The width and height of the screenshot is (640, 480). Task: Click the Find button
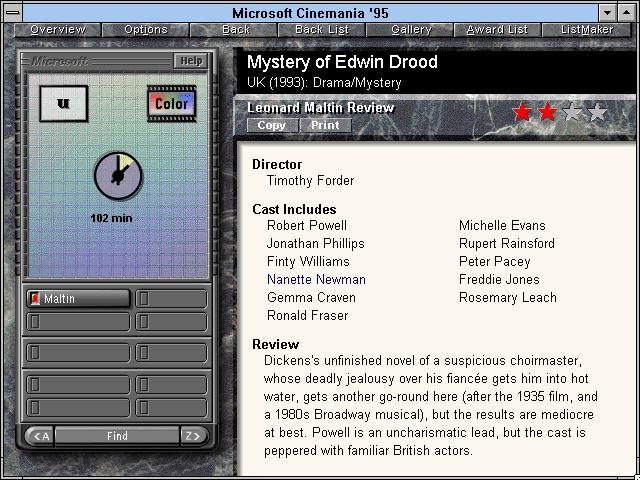(117, 436)
